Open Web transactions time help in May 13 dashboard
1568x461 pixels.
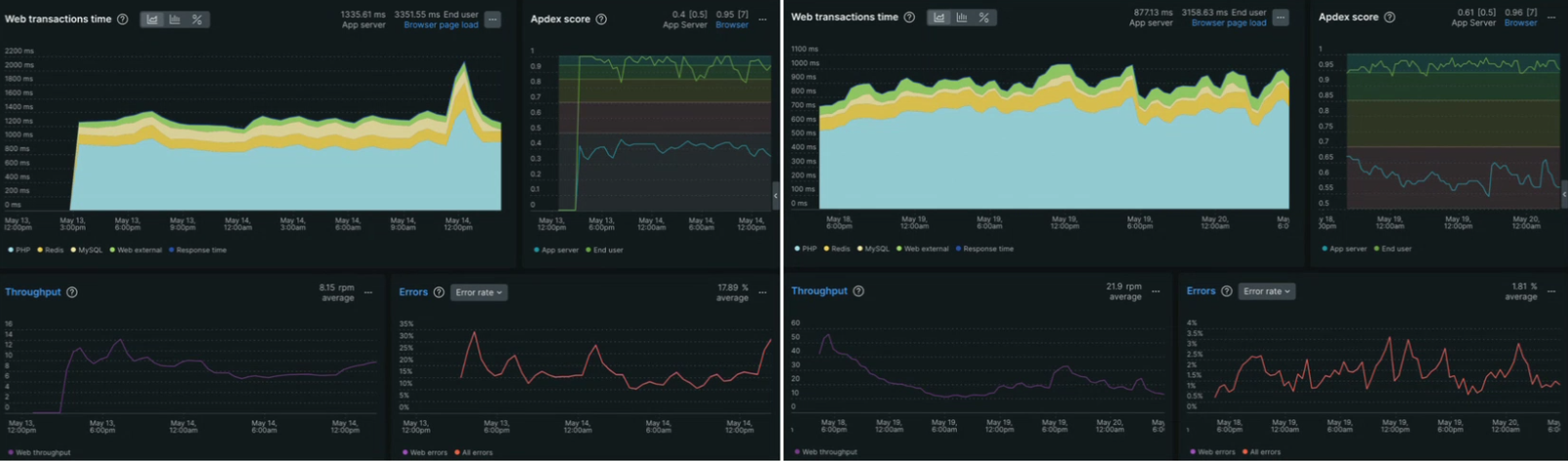pos(122,19)
